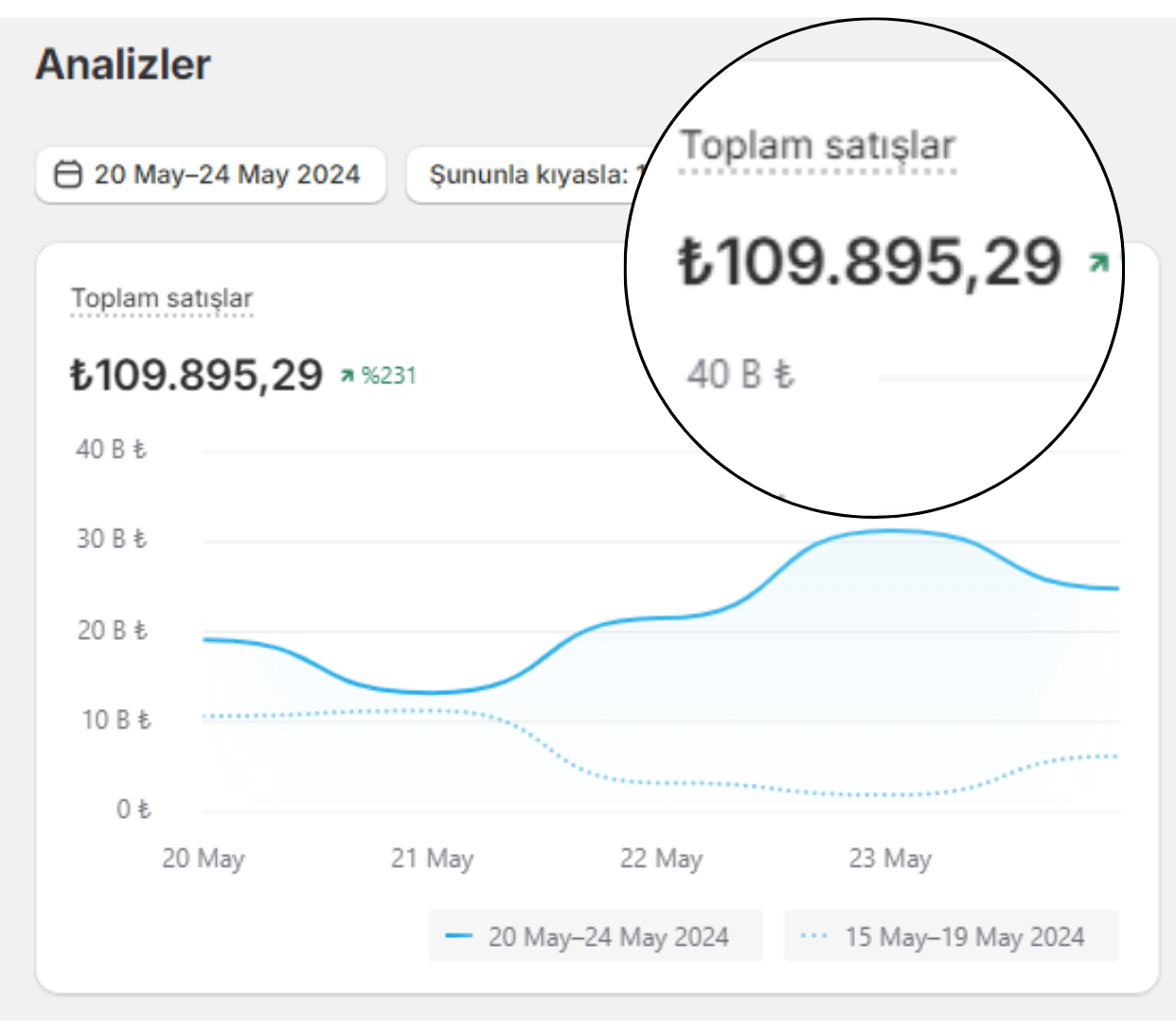Viewport: 1176px width, 1029px height.
Task: Select the 22 May x-axis label
Action: [661, 859]
